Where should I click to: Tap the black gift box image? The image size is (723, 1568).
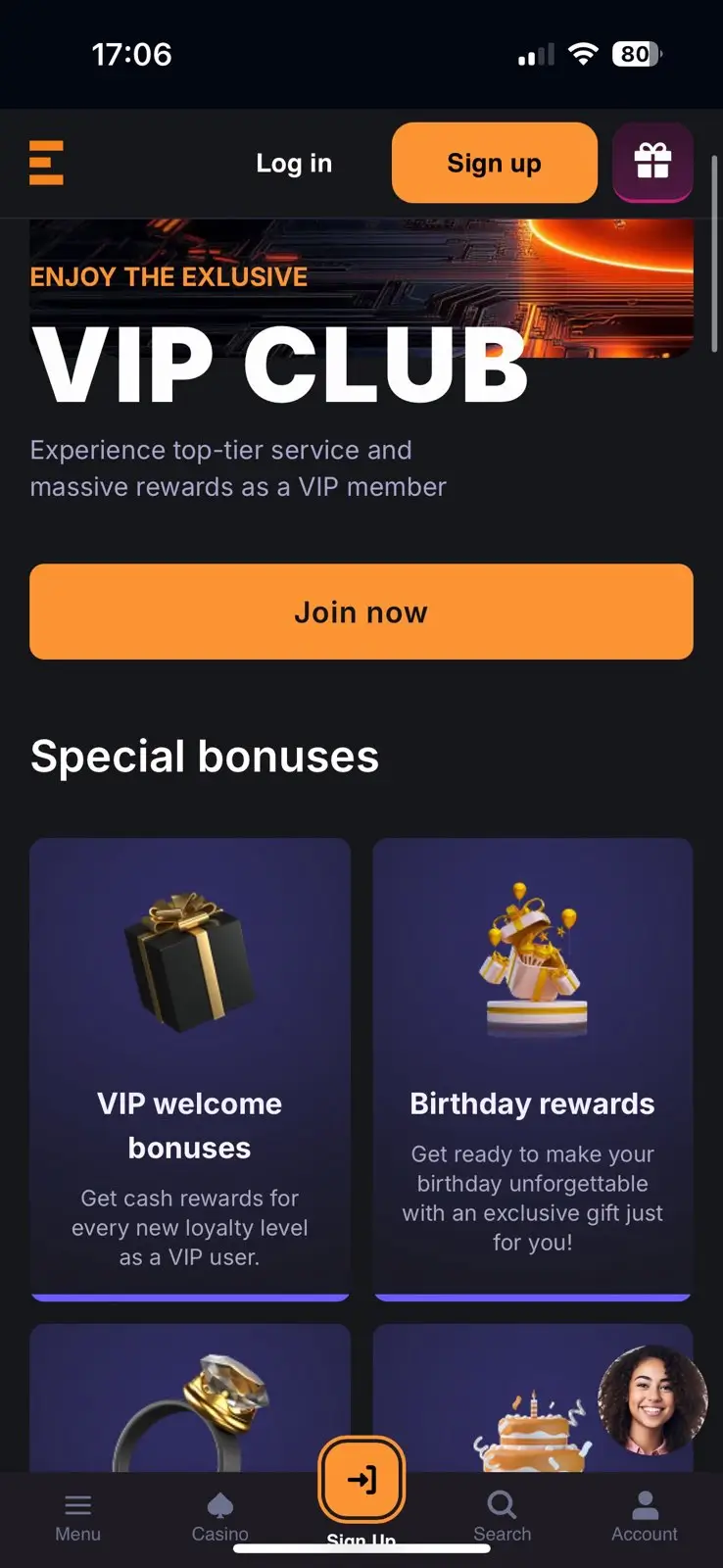point(189,961)
